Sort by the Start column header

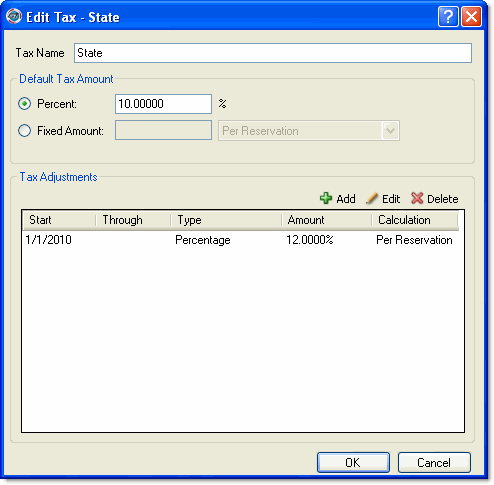pyautogui.click(x=59, y=220)
